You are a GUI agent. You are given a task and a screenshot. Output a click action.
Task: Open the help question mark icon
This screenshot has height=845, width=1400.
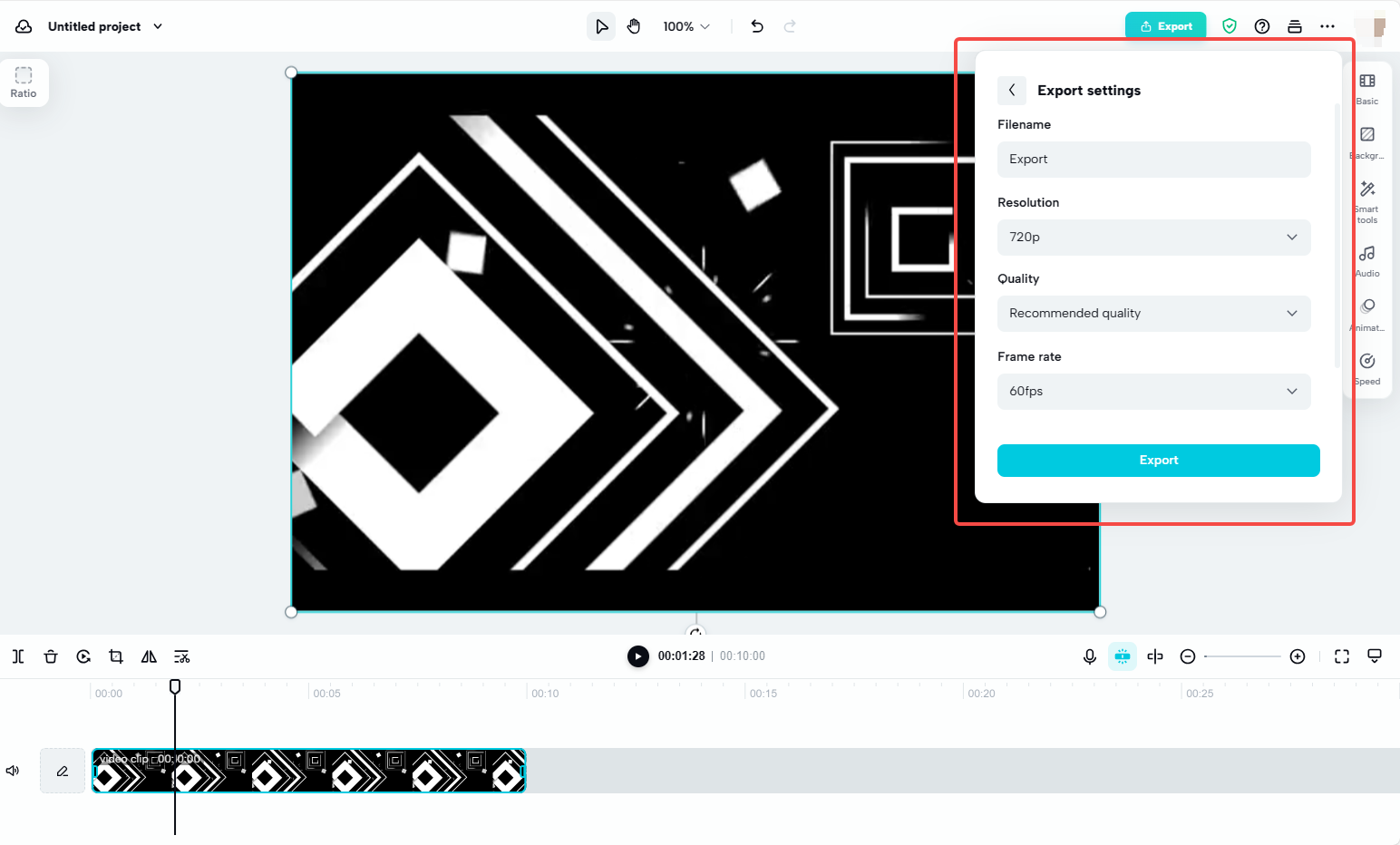tap(1262, 26)
